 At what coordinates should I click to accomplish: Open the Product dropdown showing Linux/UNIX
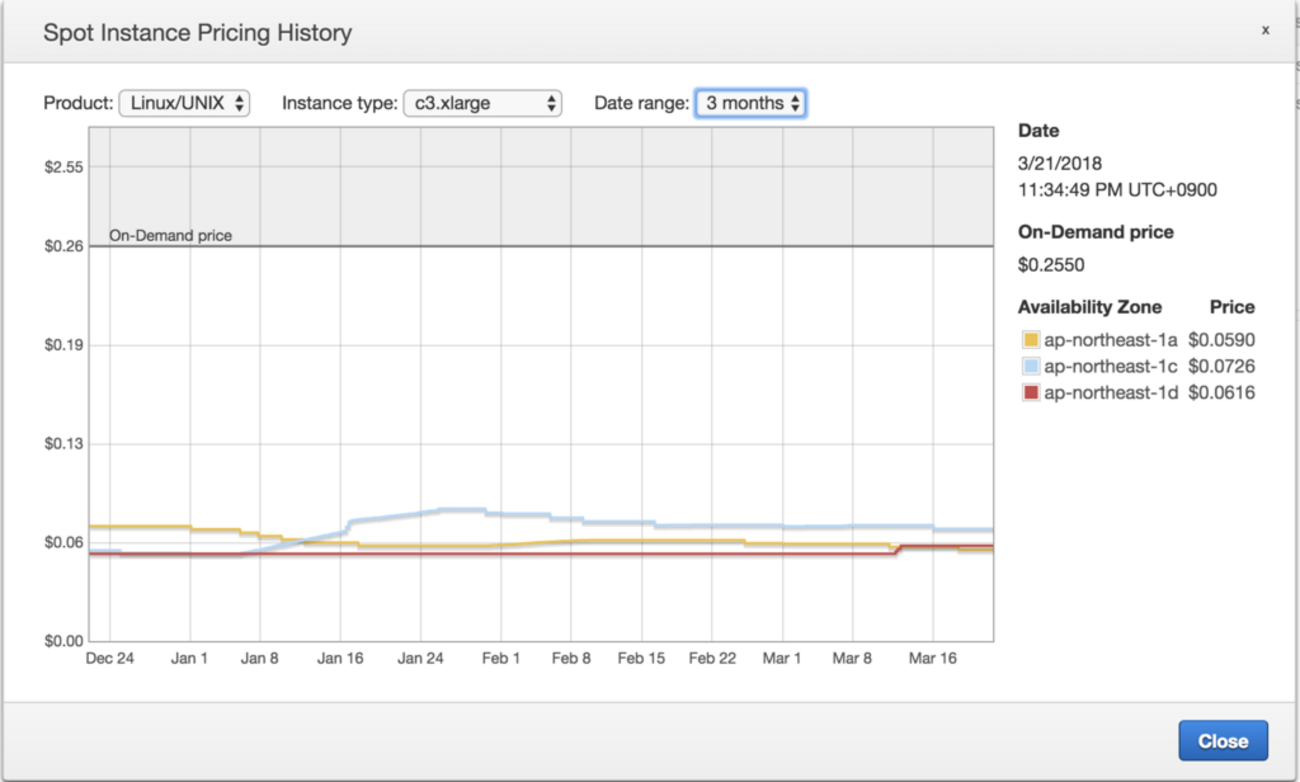184,103
